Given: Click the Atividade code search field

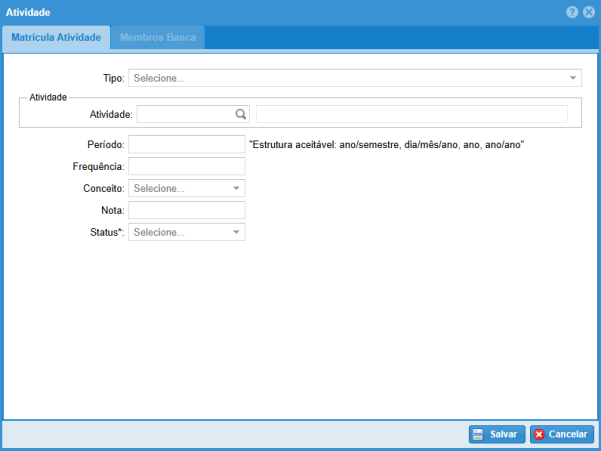Looking at the screenshot, I should 185,114.
